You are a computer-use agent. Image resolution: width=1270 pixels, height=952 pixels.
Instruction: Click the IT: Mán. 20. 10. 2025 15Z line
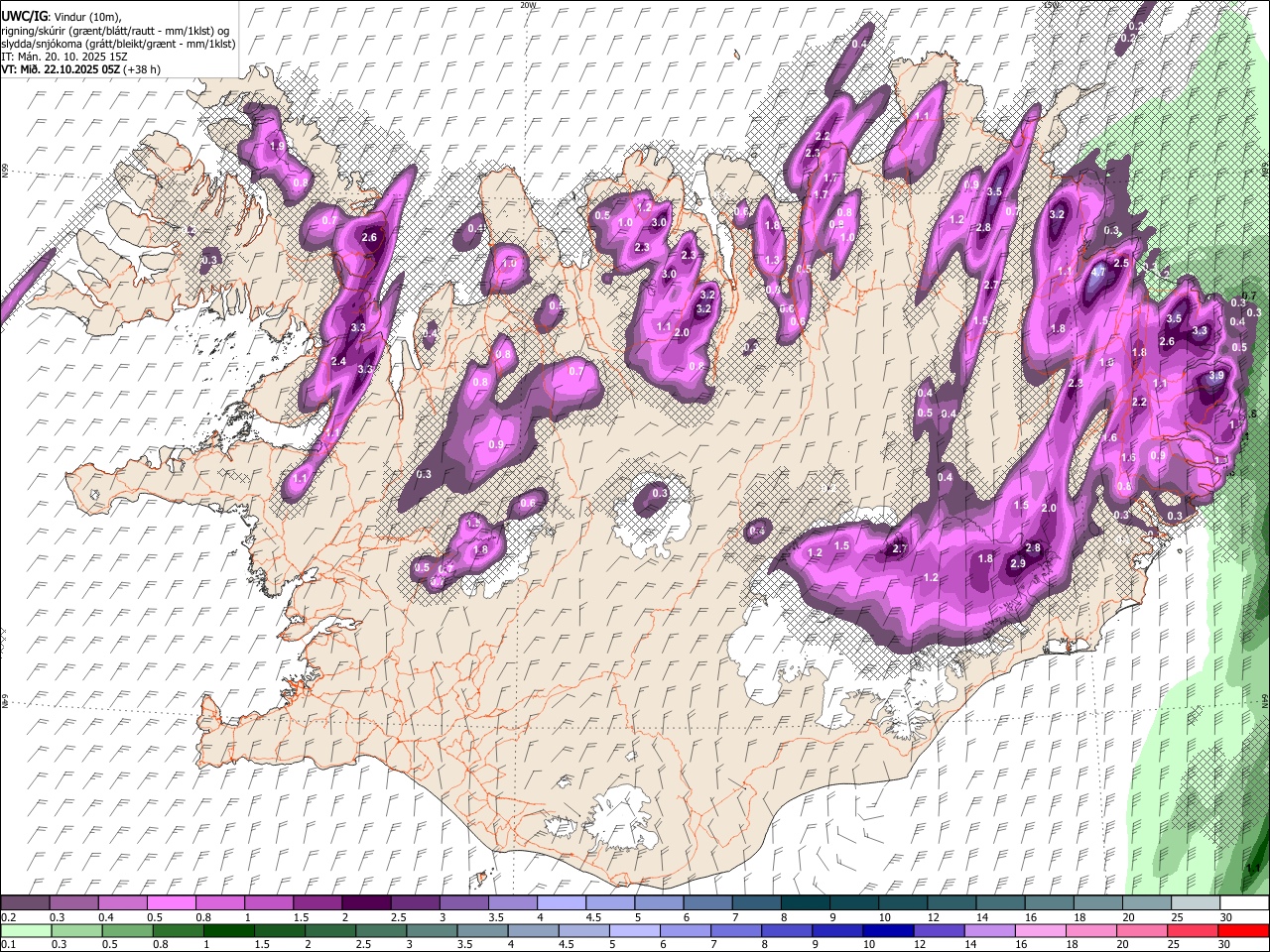point(63,56)
